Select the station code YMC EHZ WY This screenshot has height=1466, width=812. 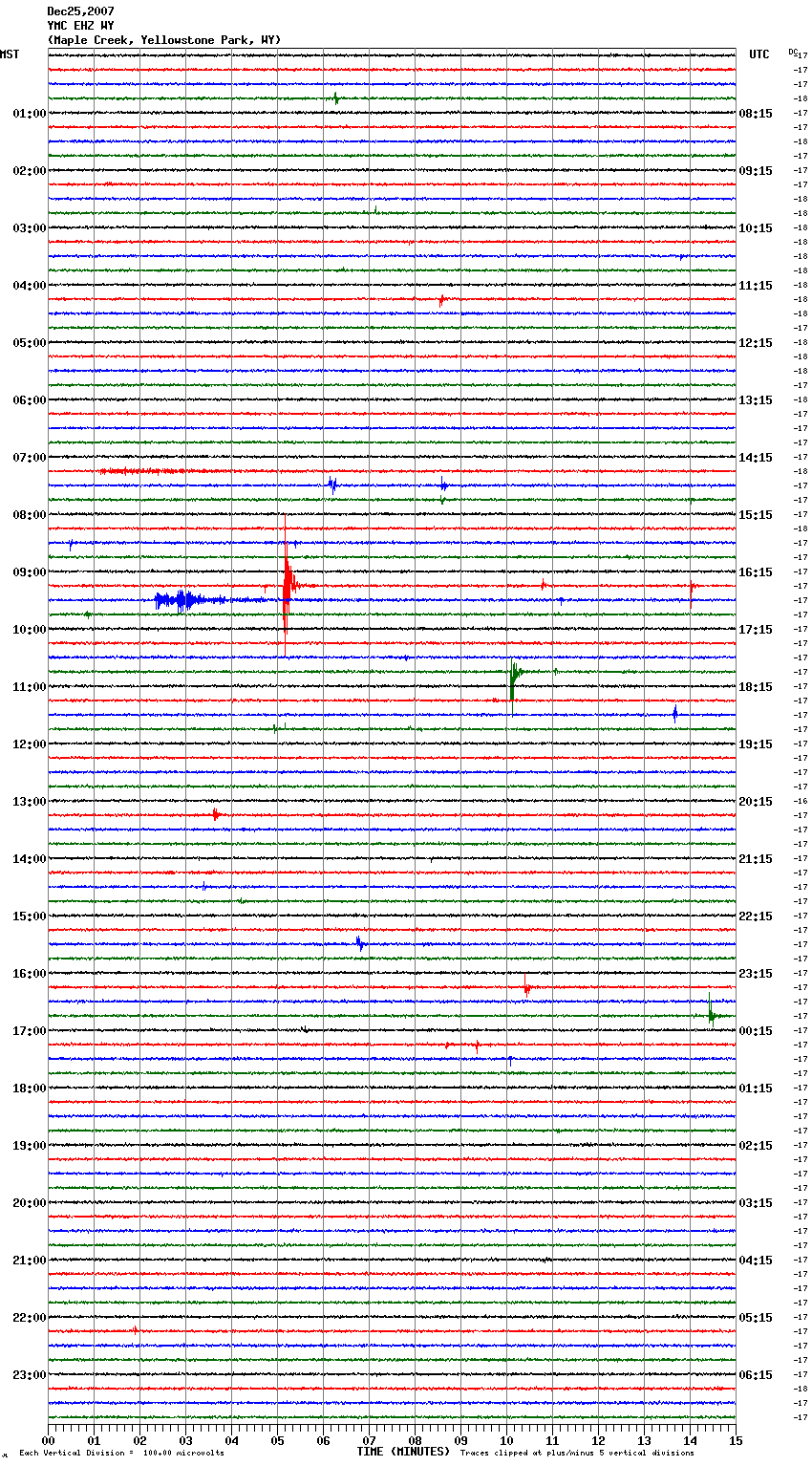pos(80,26)
